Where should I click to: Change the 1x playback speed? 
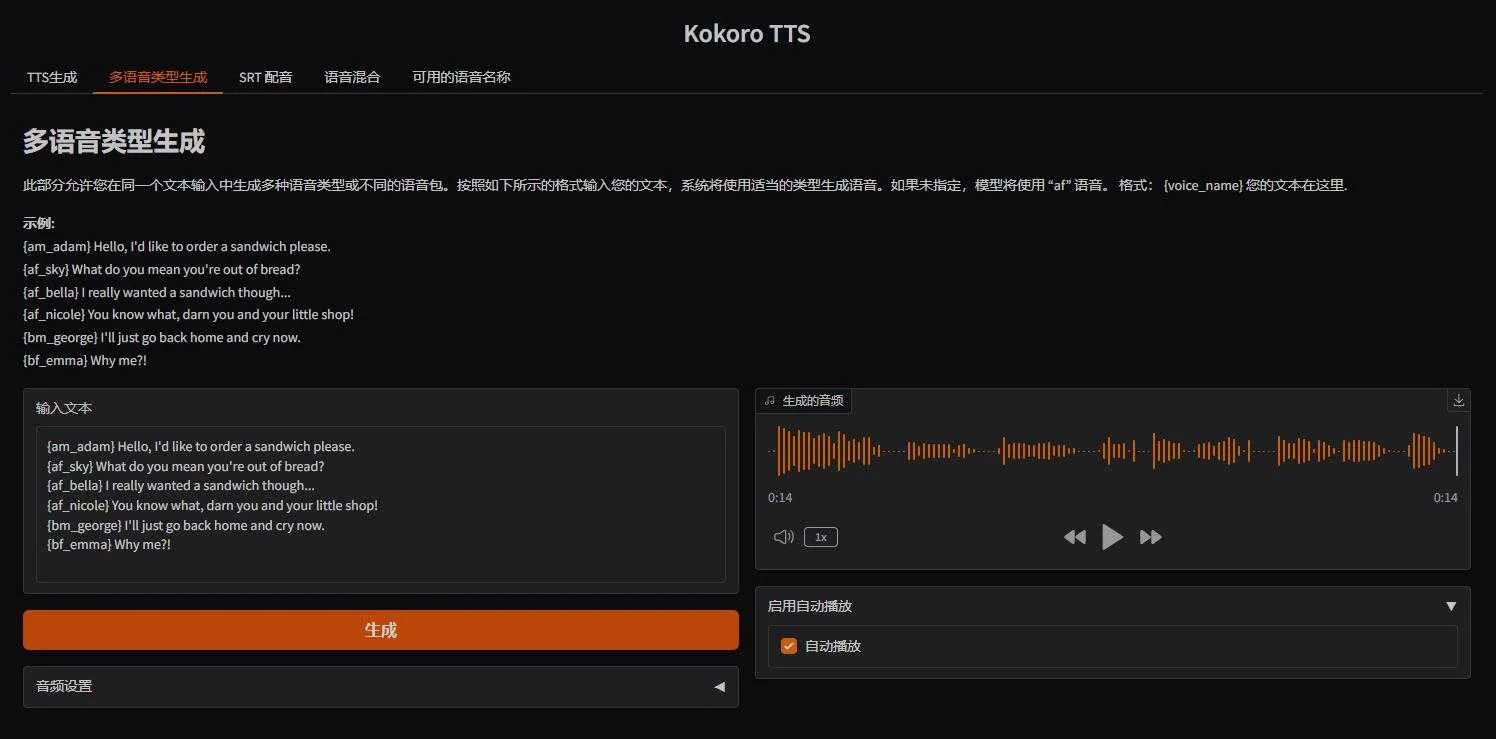point(821,537)
